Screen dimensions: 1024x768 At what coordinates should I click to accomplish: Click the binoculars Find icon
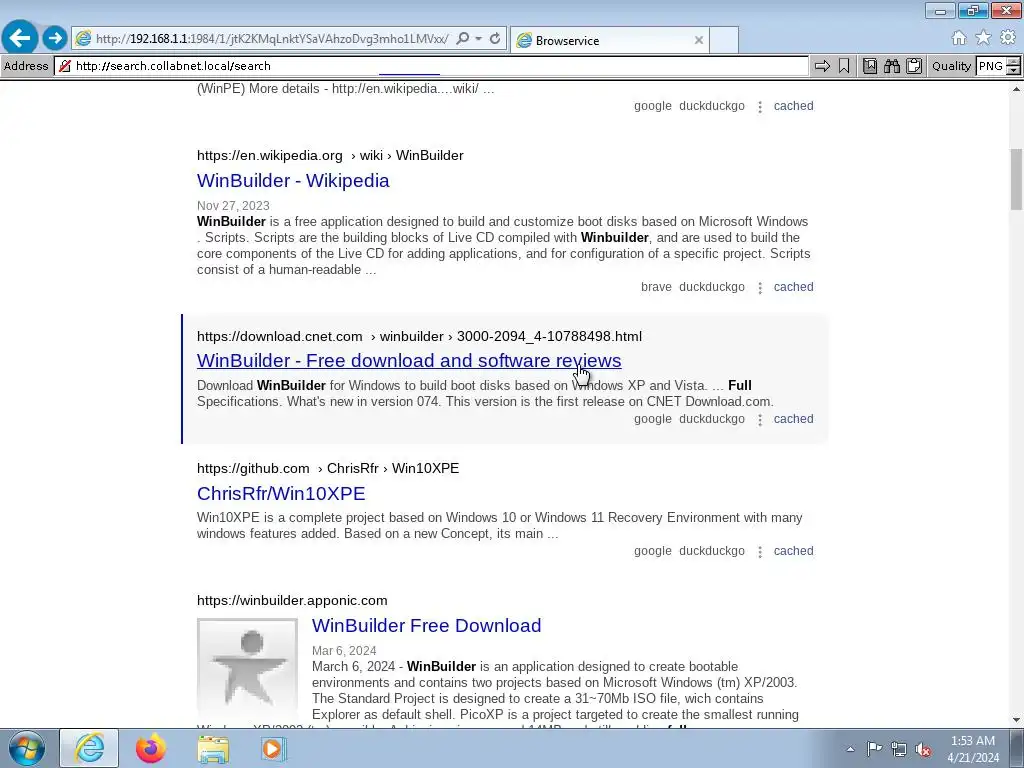click(x=892, y=66)
